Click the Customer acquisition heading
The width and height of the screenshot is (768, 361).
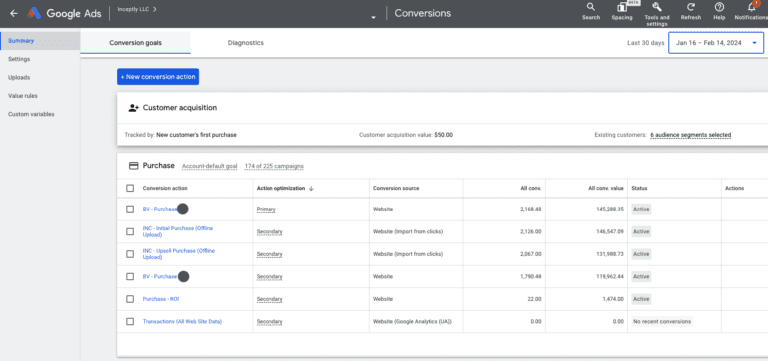point(180,108)
